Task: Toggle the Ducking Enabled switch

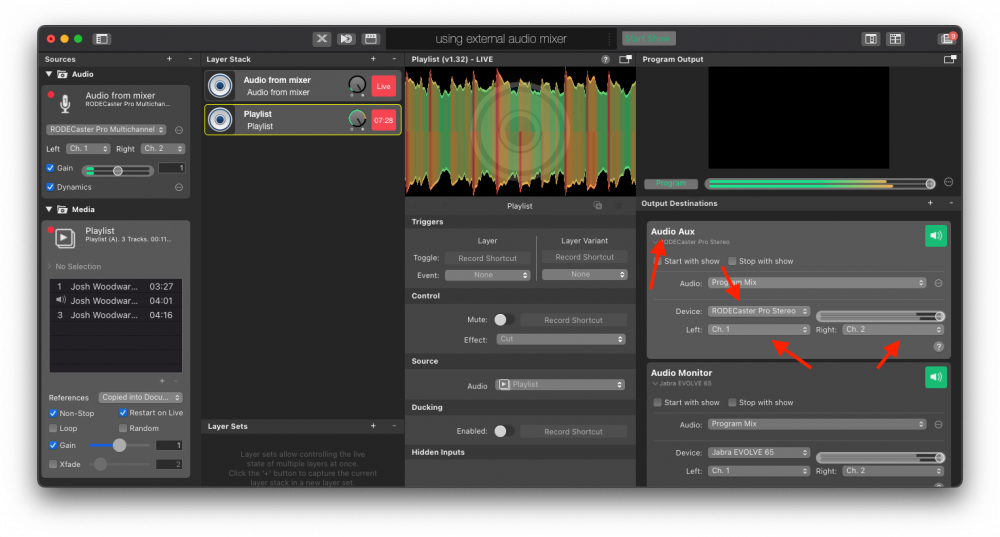Action: pyautogui.click(x=504, y=431)
